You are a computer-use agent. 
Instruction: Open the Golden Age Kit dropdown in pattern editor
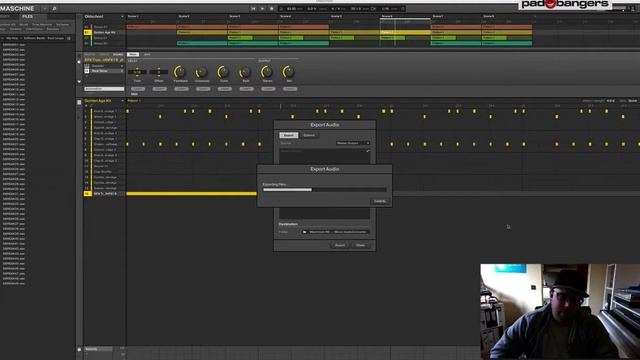(122, 101)
